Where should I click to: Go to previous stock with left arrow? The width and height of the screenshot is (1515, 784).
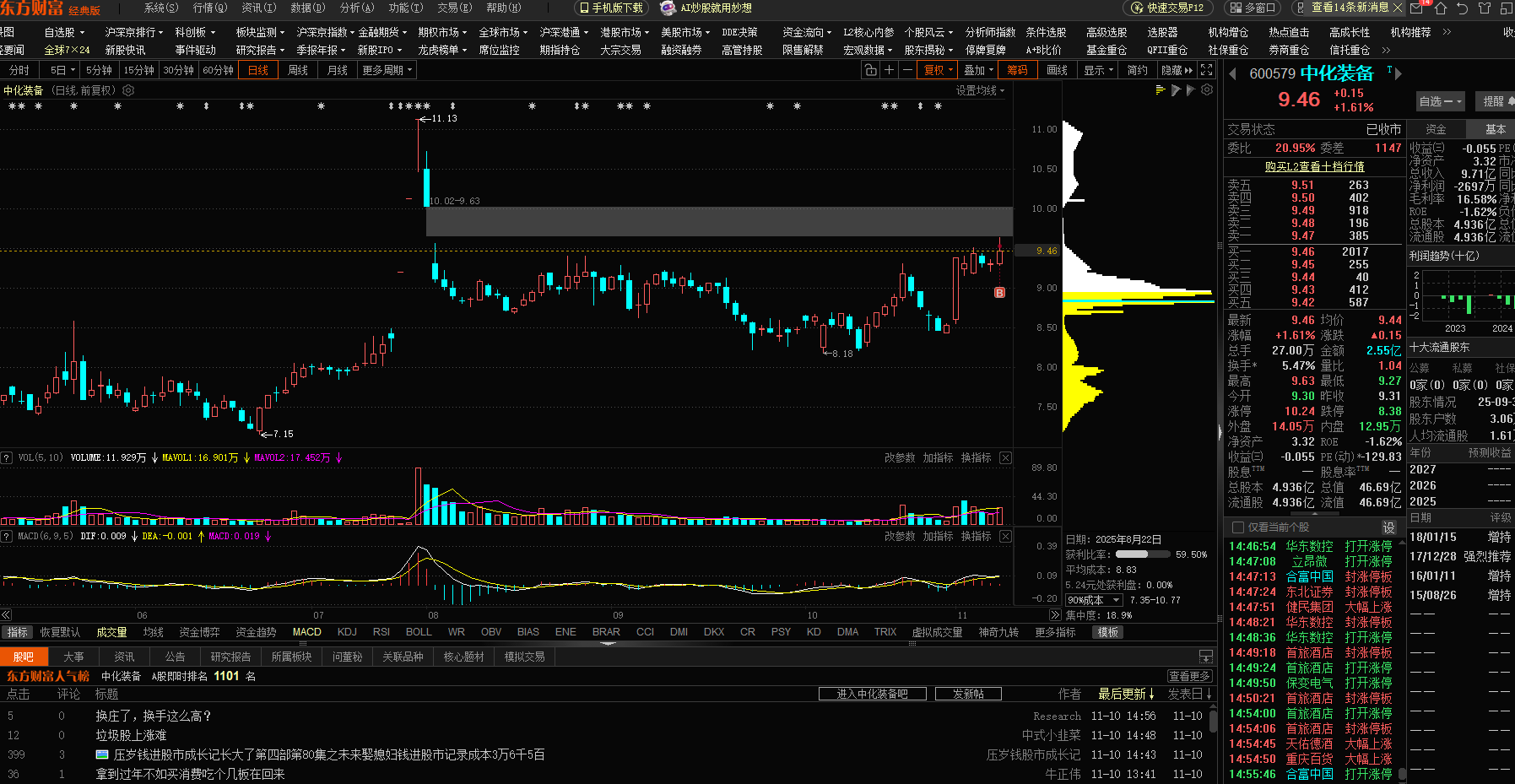pos(1233,73)
